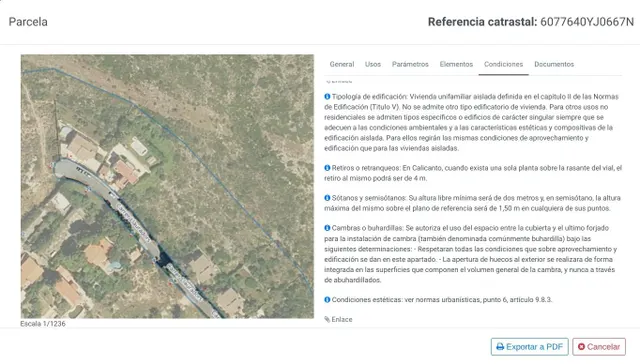
Task: Click info icon beside Tipología de edificación
Action: tap(327, 97)
